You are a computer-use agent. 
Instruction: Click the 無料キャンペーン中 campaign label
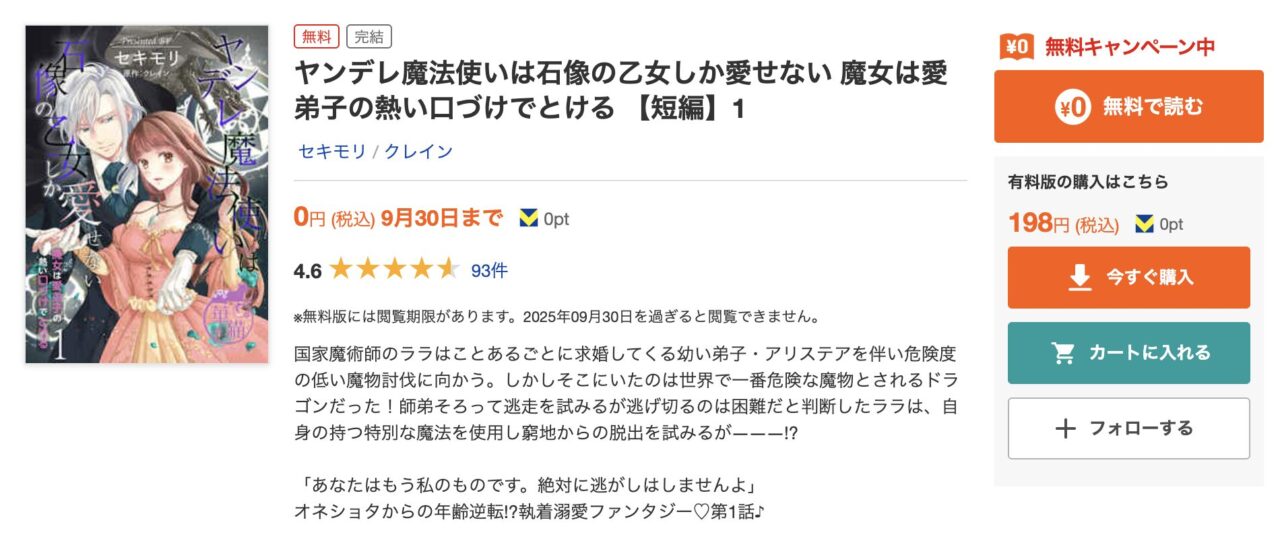pyautogui.click(x=1130, y=46)
